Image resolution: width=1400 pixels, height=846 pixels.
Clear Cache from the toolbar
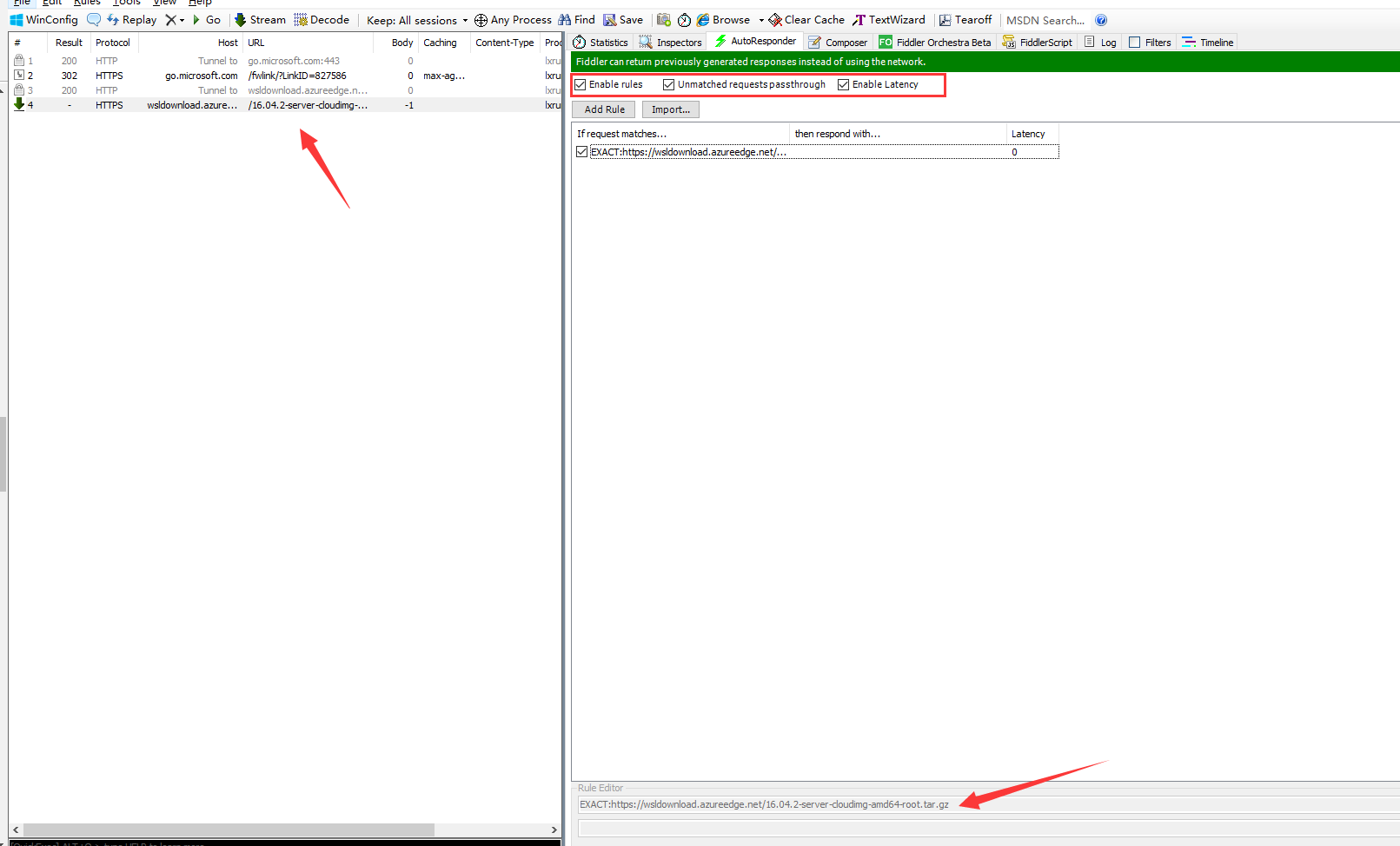[x=806, y=20]
